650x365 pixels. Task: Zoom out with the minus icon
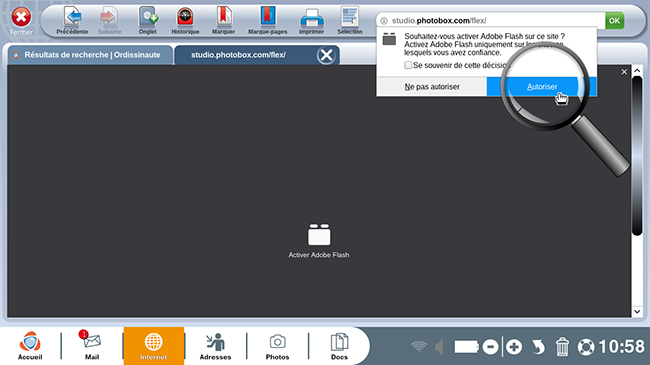490,347
